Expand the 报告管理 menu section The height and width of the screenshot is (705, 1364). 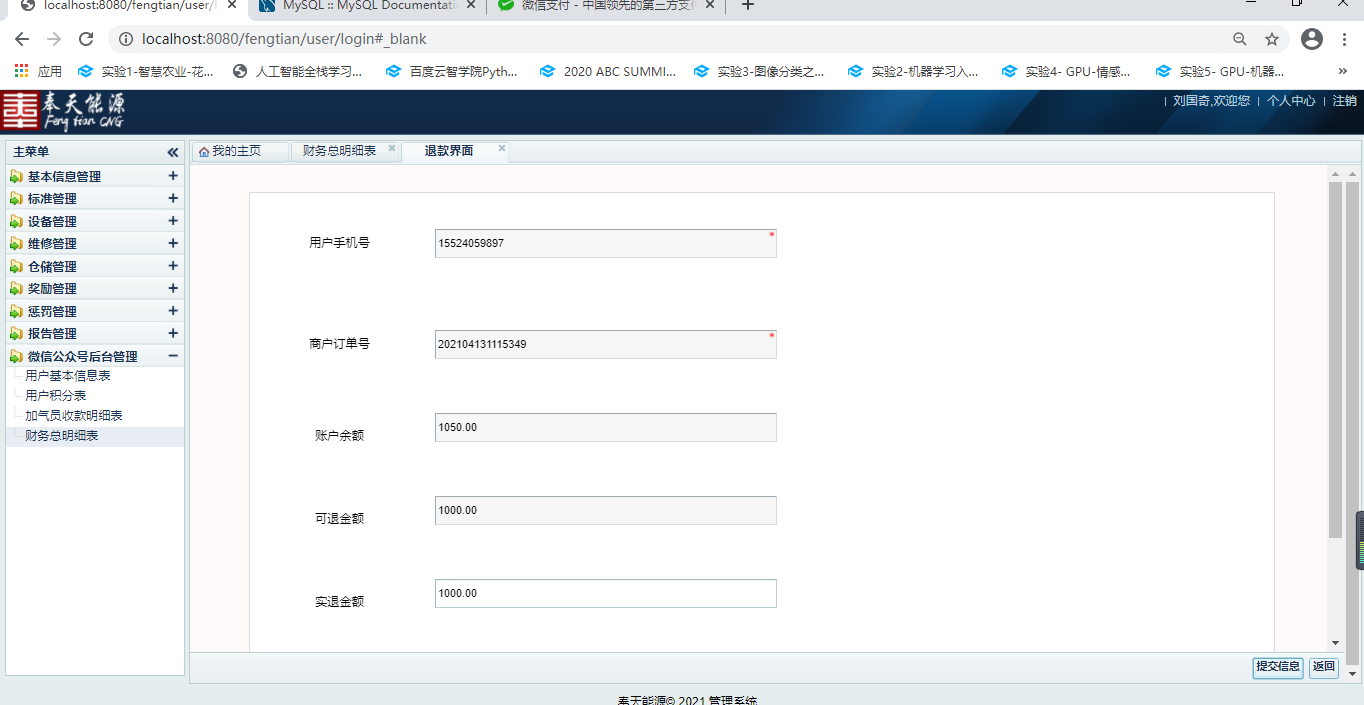(x=173, y=333)
